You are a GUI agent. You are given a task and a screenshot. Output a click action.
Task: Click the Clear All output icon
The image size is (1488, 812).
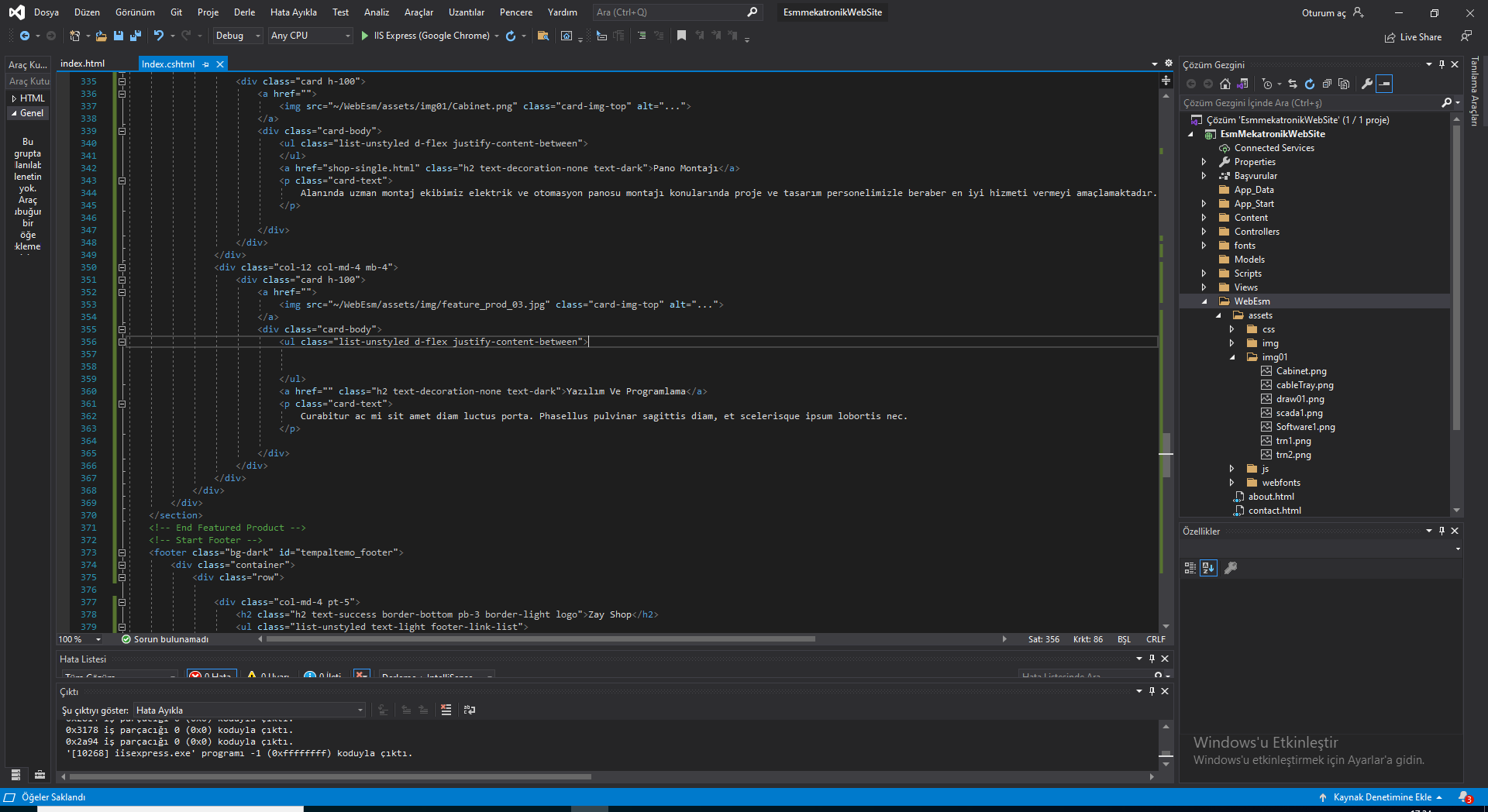tap(446, 710)
